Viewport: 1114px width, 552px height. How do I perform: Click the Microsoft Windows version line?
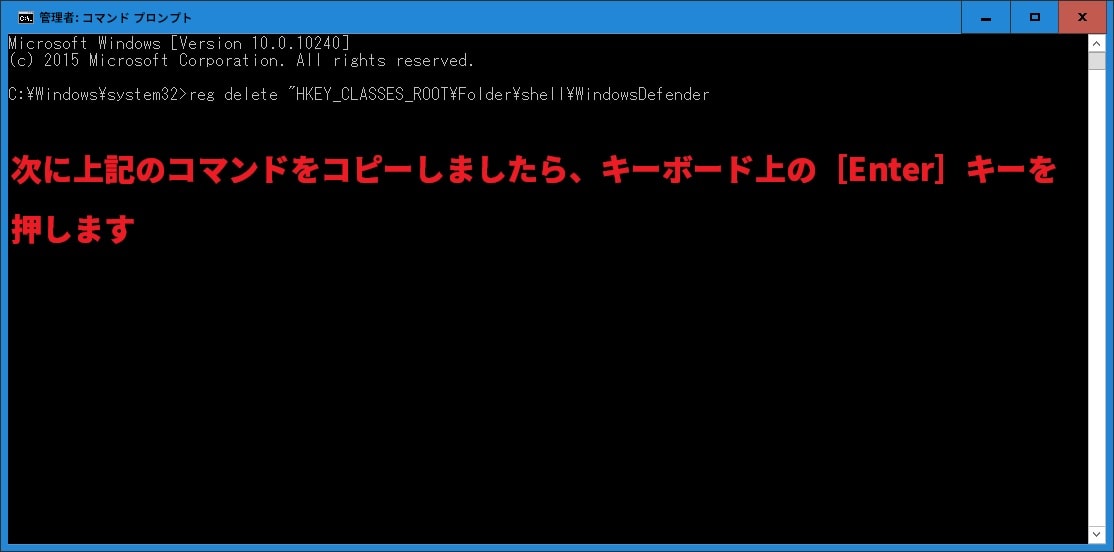(179, 43)
